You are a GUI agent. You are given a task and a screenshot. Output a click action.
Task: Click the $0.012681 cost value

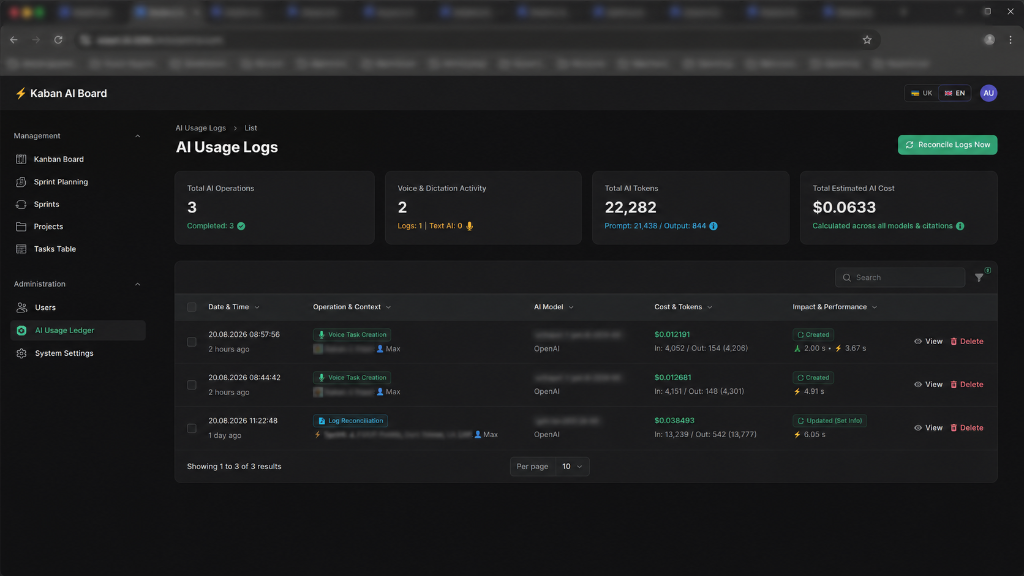point(673,377)
